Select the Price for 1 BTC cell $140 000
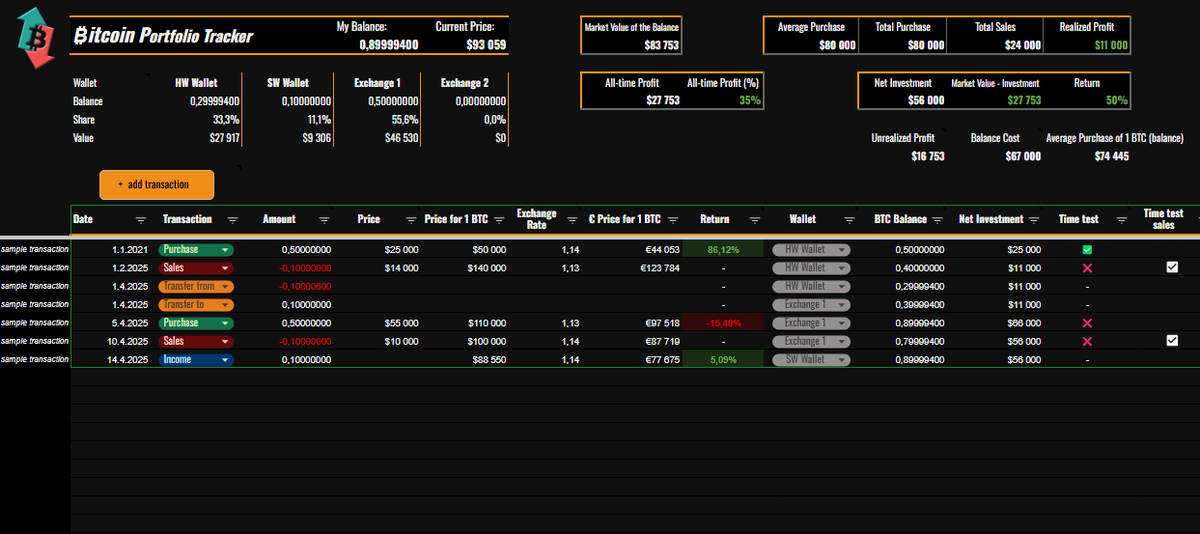The height and width of the screenshot is (534, 1200). tap(487, 268)
